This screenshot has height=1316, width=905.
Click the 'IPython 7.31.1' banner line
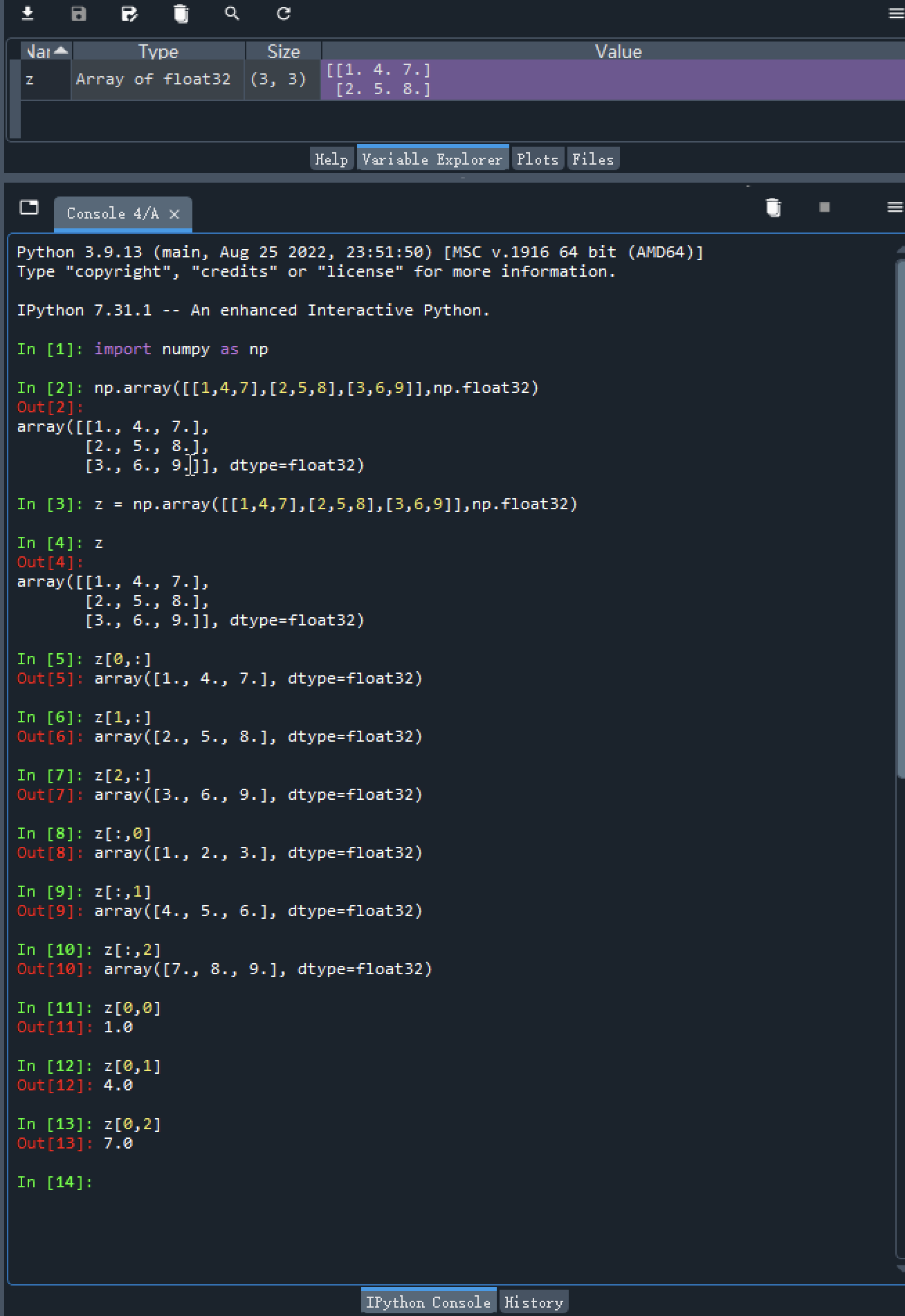click(x=253, y=310)
